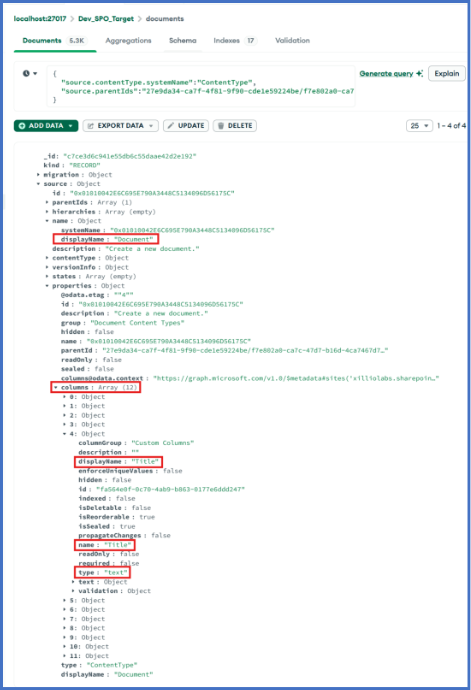Expand the versionInfo Object field
The width and height of the screenshot is (471, 690).
[47, 267]
